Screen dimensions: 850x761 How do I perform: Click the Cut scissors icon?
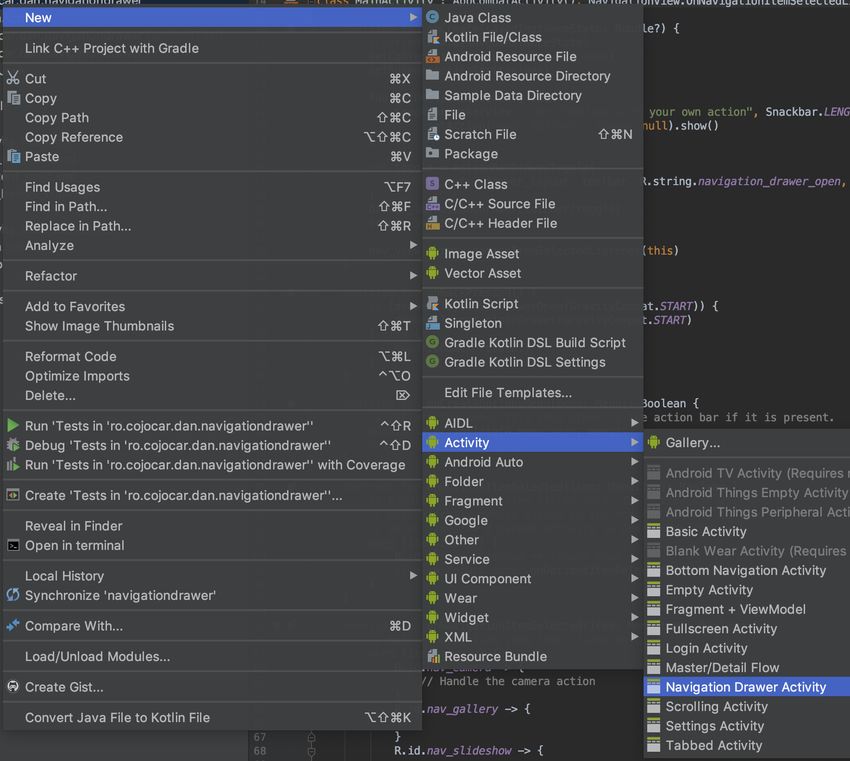coord(13,78)
